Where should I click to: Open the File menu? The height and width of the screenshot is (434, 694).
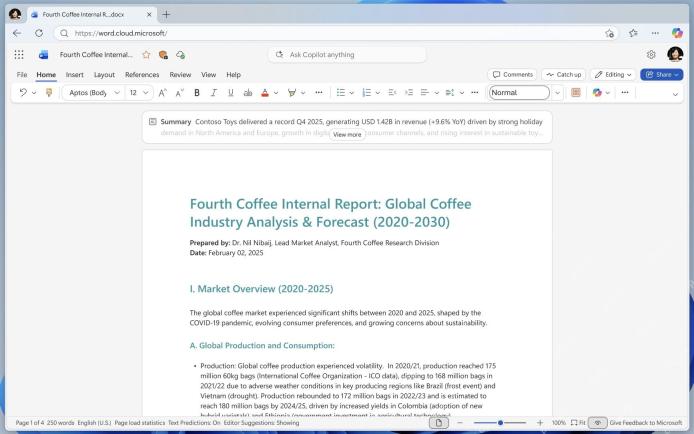tap(22, 75)
